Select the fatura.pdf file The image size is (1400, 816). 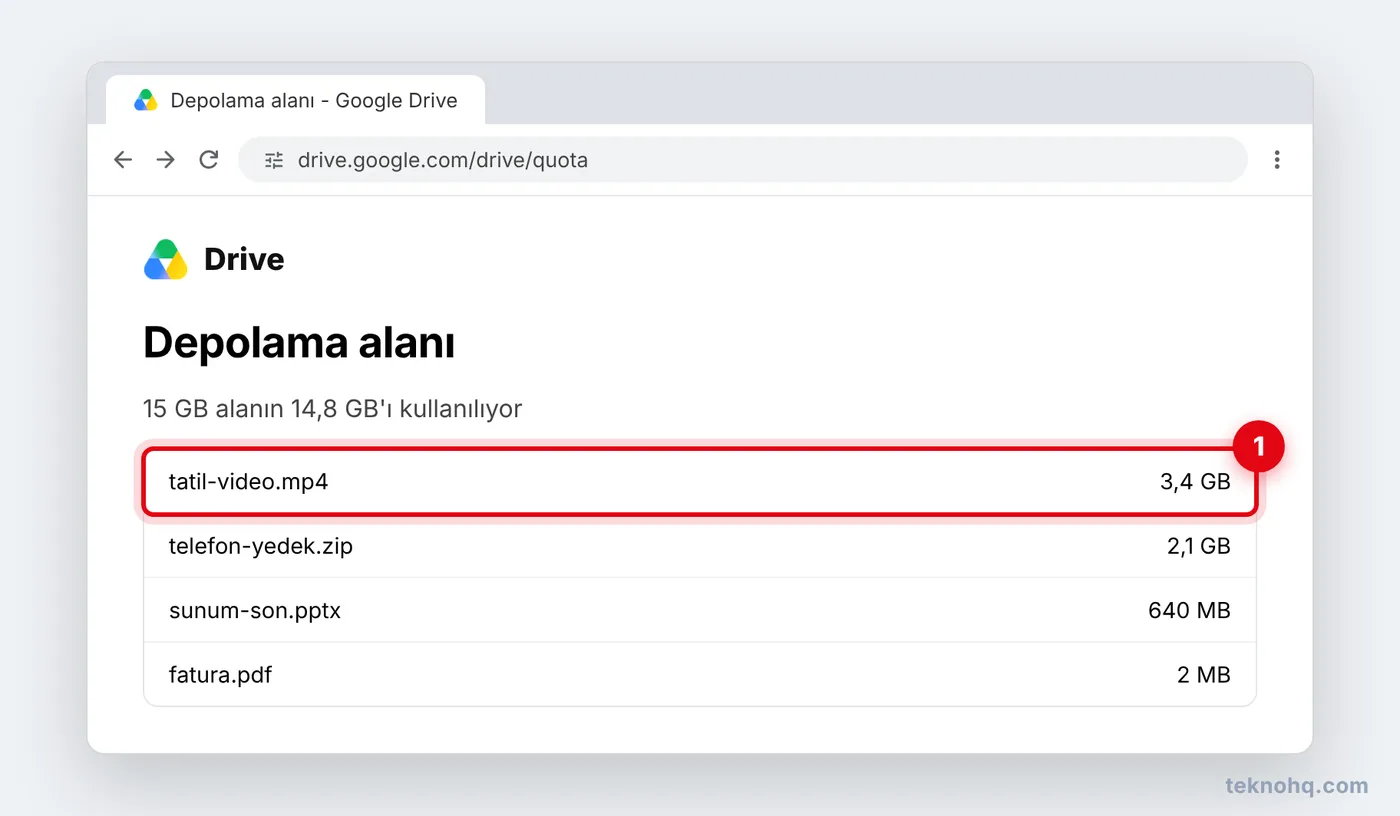pyautogui.click(x=700, y=674)
